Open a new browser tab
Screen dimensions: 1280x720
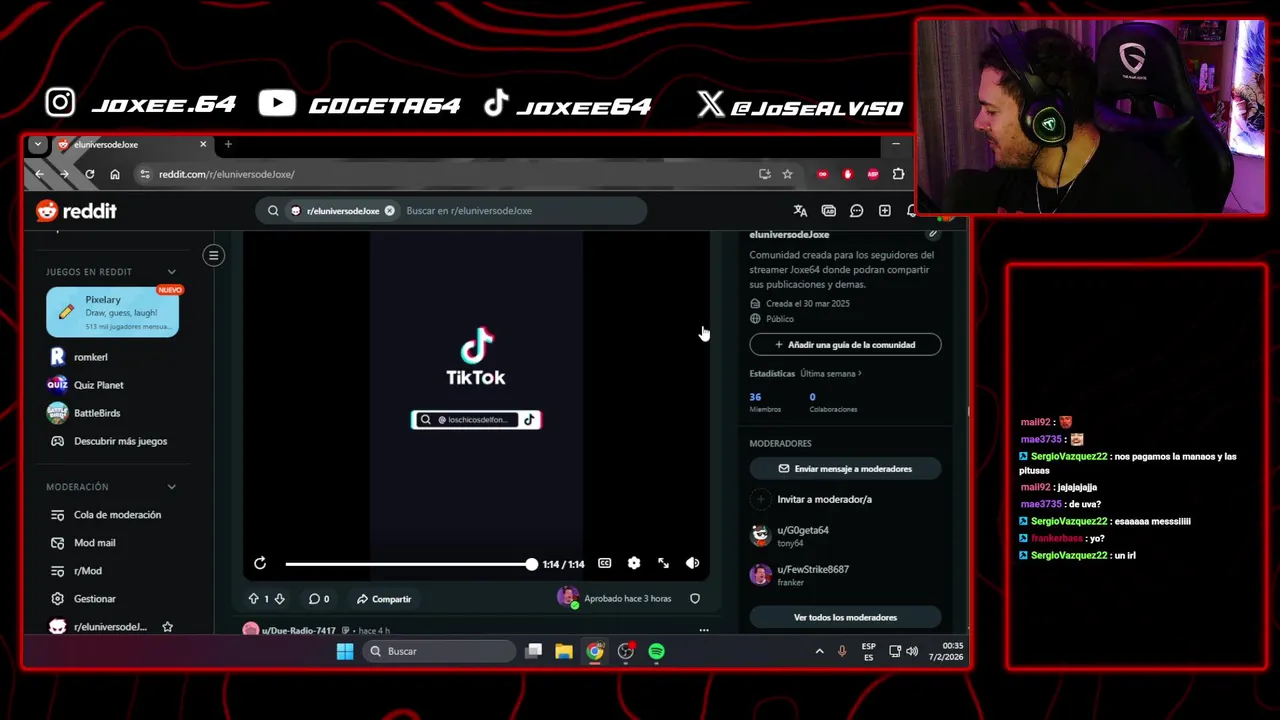[x=228, y=145]
